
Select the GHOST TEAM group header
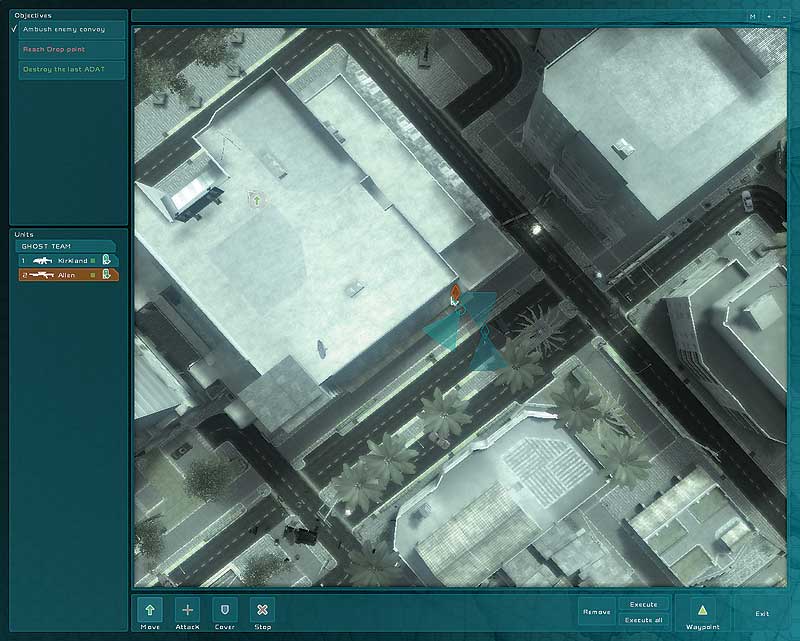(66, 246)
